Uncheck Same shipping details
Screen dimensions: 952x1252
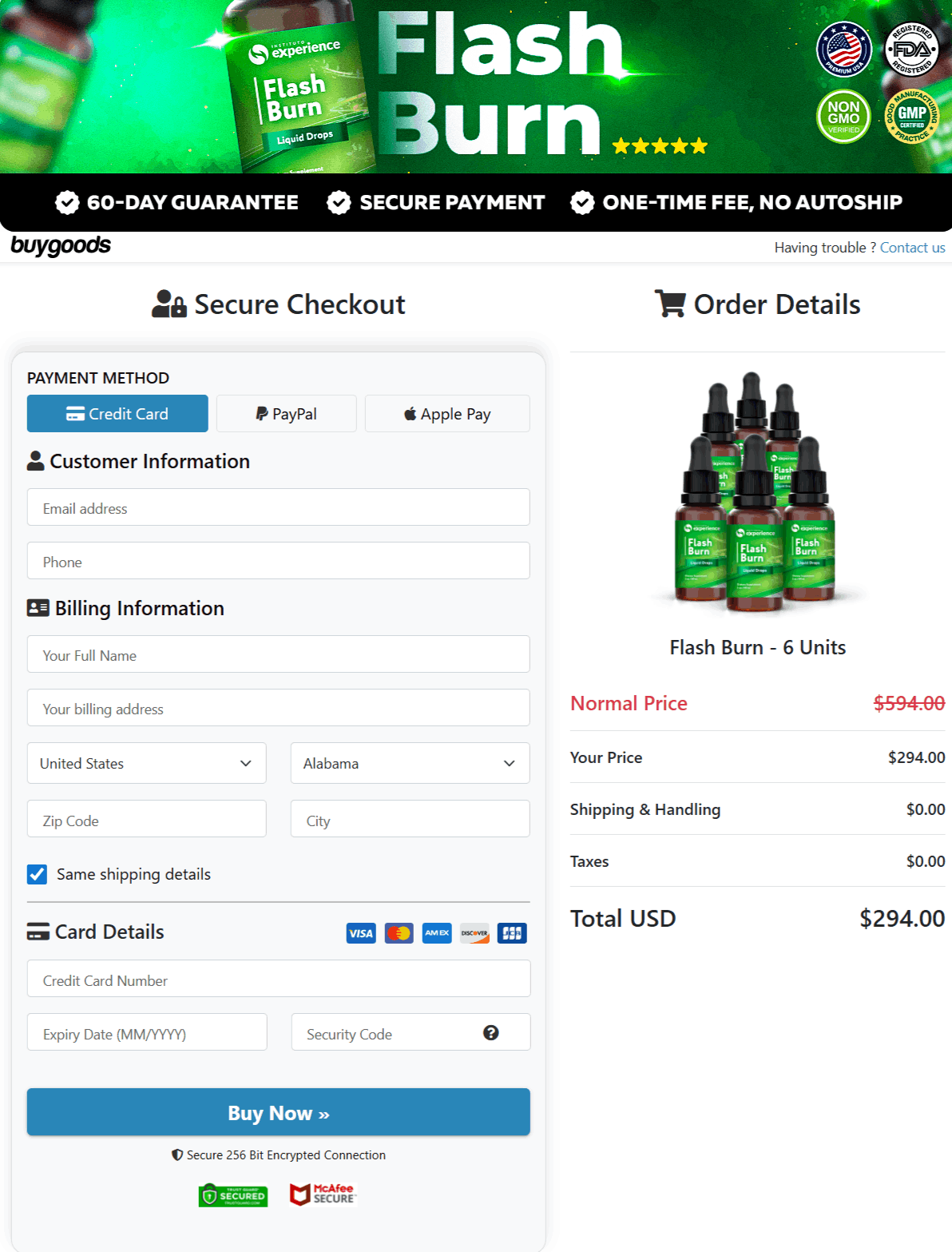pos(37,874)
